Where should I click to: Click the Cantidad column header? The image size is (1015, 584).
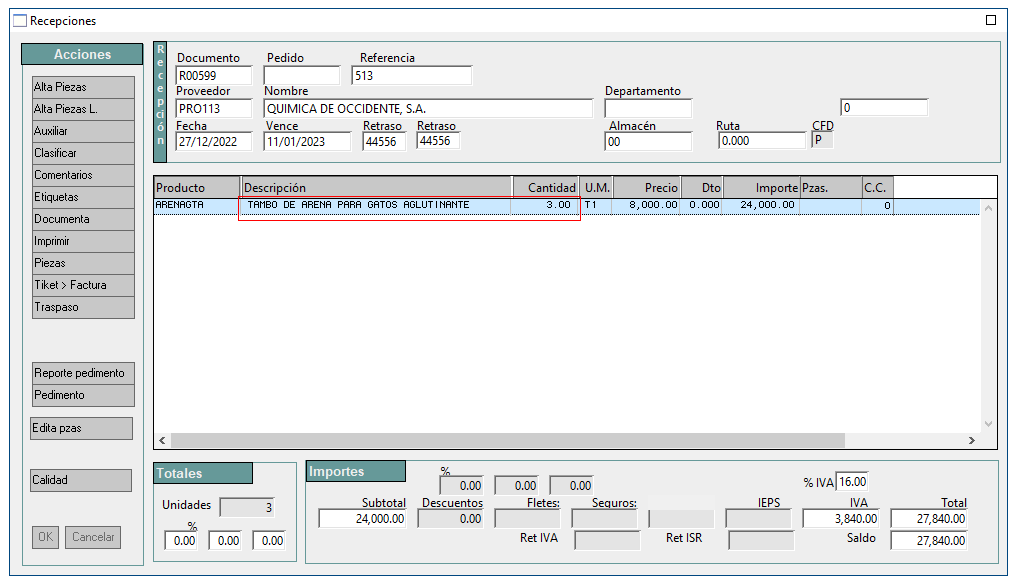(546, 188)
